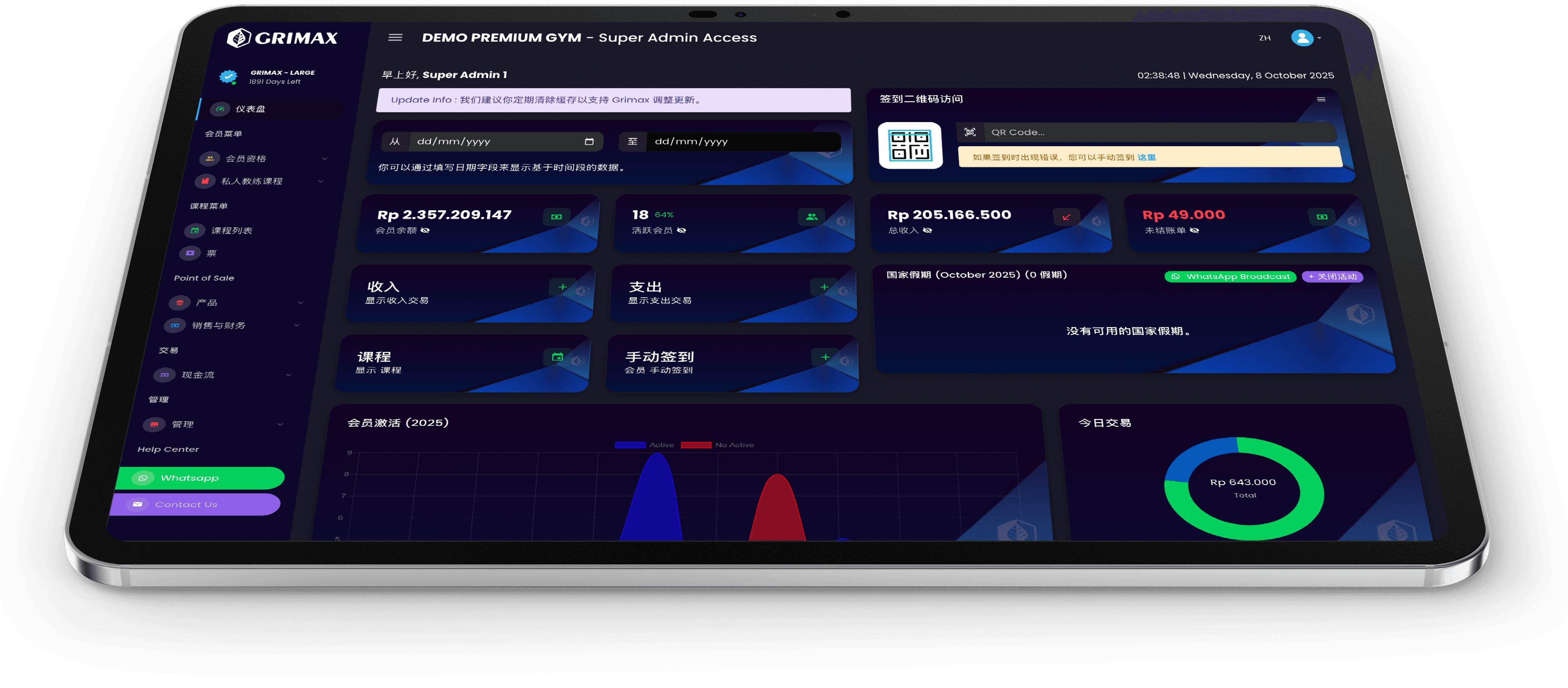Click the QR code image thumbnail

point(910,145)
